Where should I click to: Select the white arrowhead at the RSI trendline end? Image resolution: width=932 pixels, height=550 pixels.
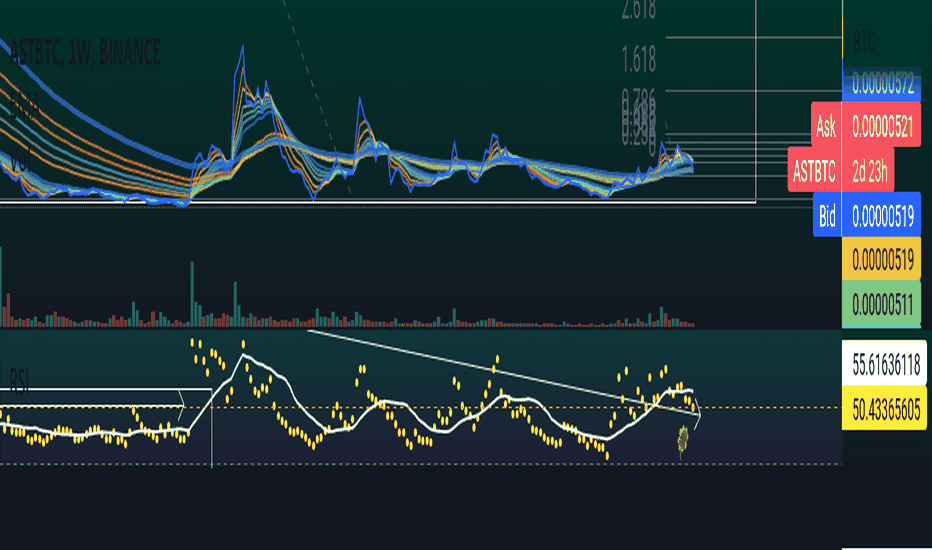click(x=698, y=415)
